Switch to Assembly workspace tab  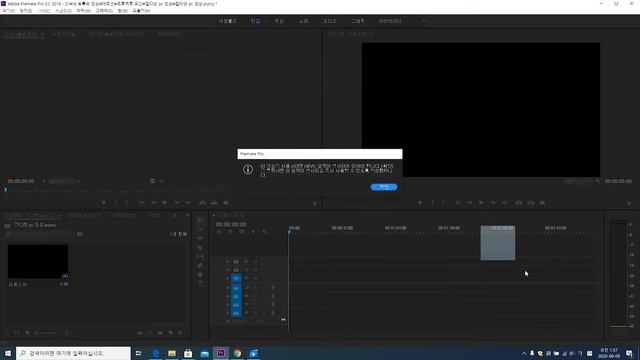pos(227,21)
